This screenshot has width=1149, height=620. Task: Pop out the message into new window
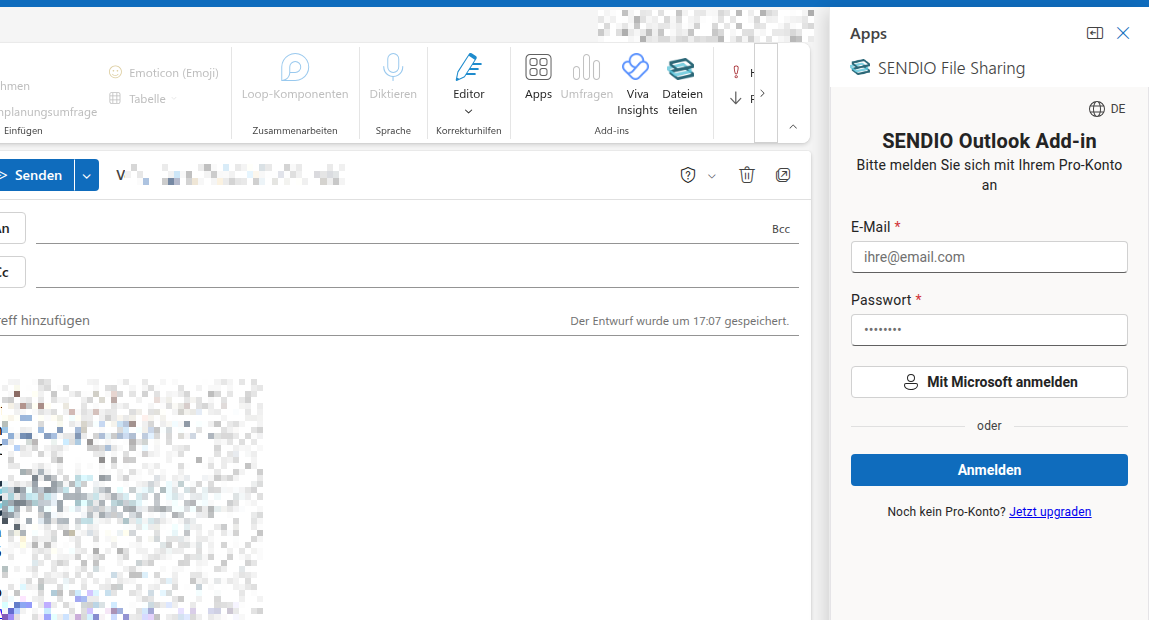pos(783,175)
